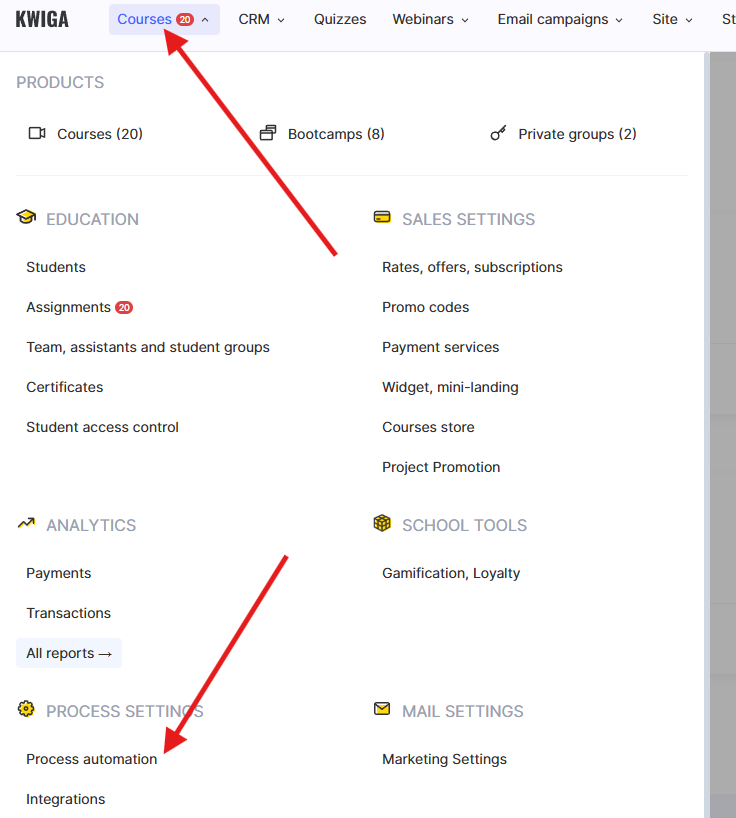Viewport: 736px width, 818px height.
Task: Click the Courses video camera icon
Action: click(x=37, y=134)
